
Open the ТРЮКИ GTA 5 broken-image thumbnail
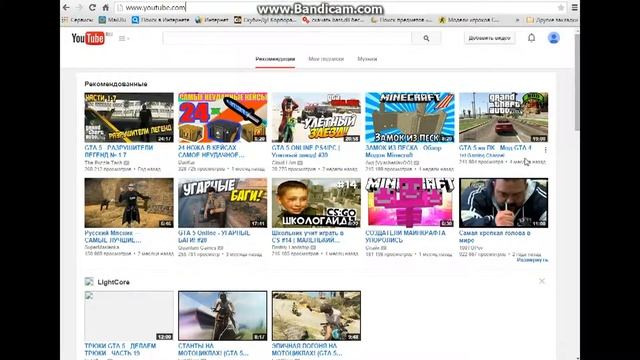pyautogui.click(x=129, y=316)
